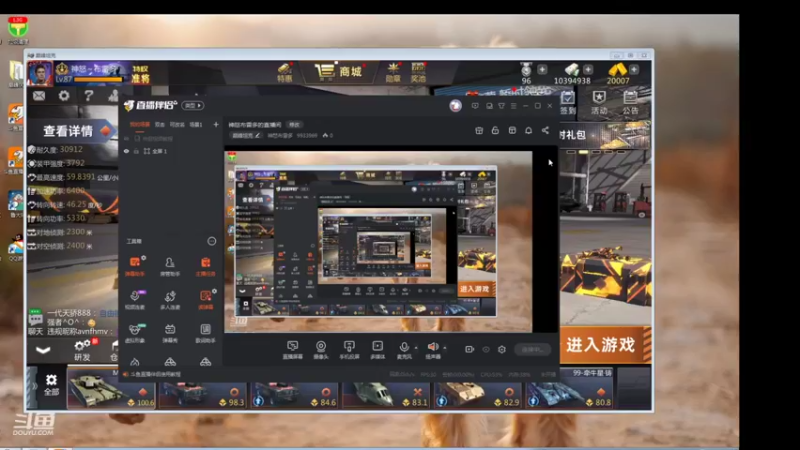Screen dimensions: 800x450
Task: Share the live room with the share icon
Action: (545, 131)
